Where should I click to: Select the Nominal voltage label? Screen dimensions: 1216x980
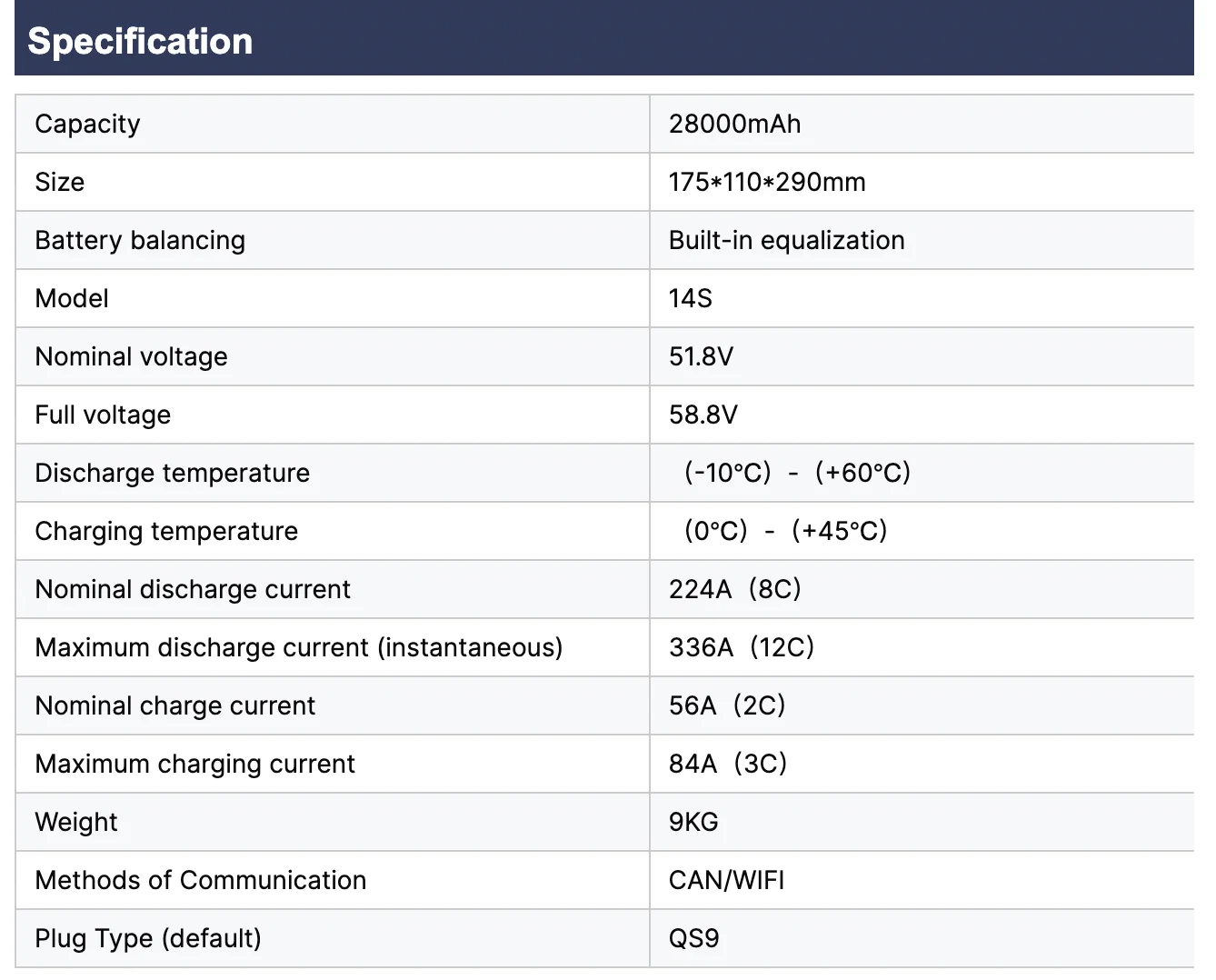[131, 356]
